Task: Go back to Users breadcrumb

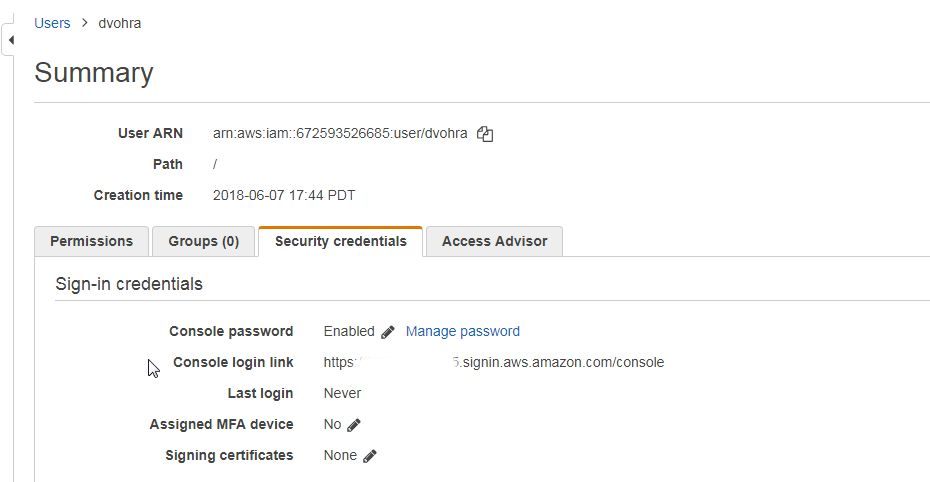Action: click(x=52, y=23)
